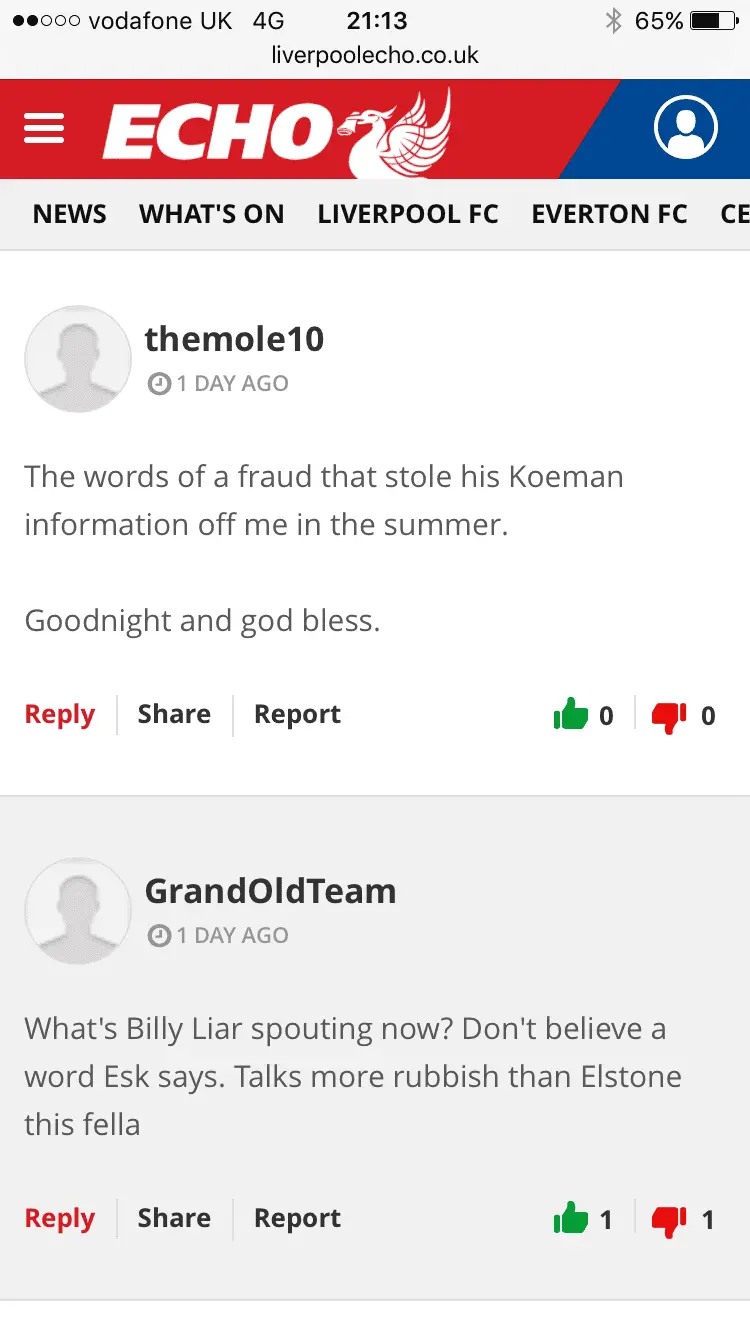The width and height of the screenshot is (750, 1334).
Task: Reply to GrandOldTeam's comment
Action: coord(60,1219)
